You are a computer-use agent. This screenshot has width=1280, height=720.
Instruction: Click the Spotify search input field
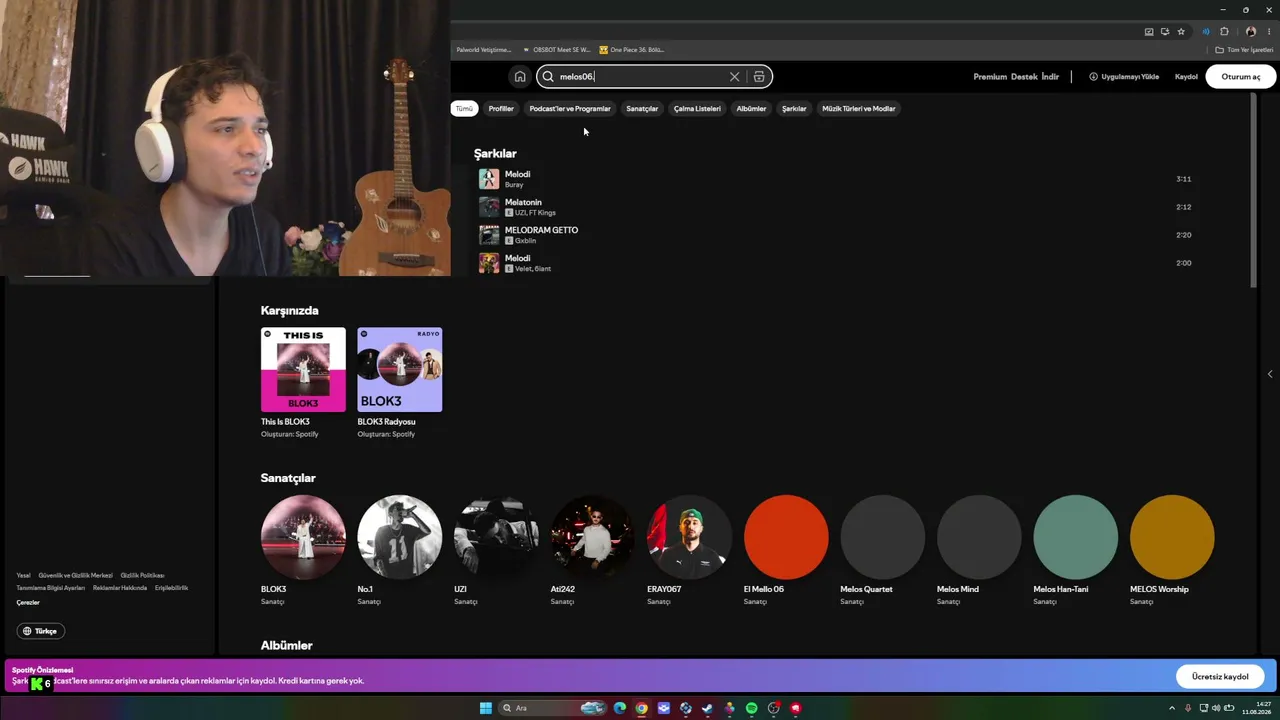[x=654, y=76]
